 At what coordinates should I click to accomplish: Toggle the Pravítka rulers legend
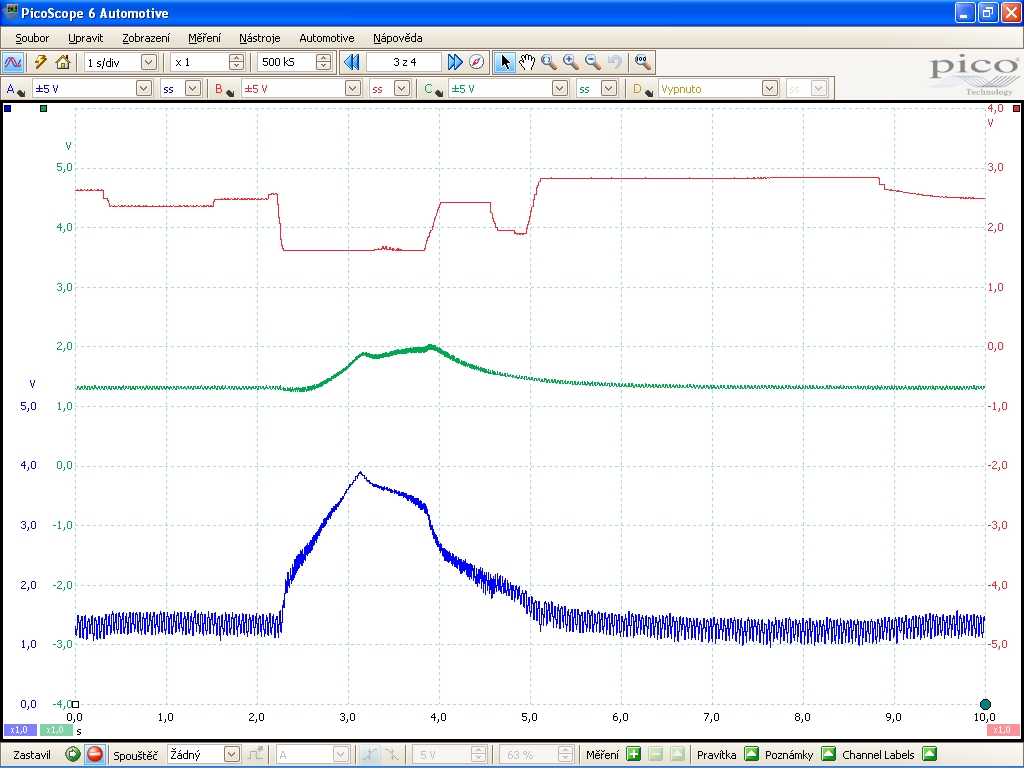coord(752,754)
